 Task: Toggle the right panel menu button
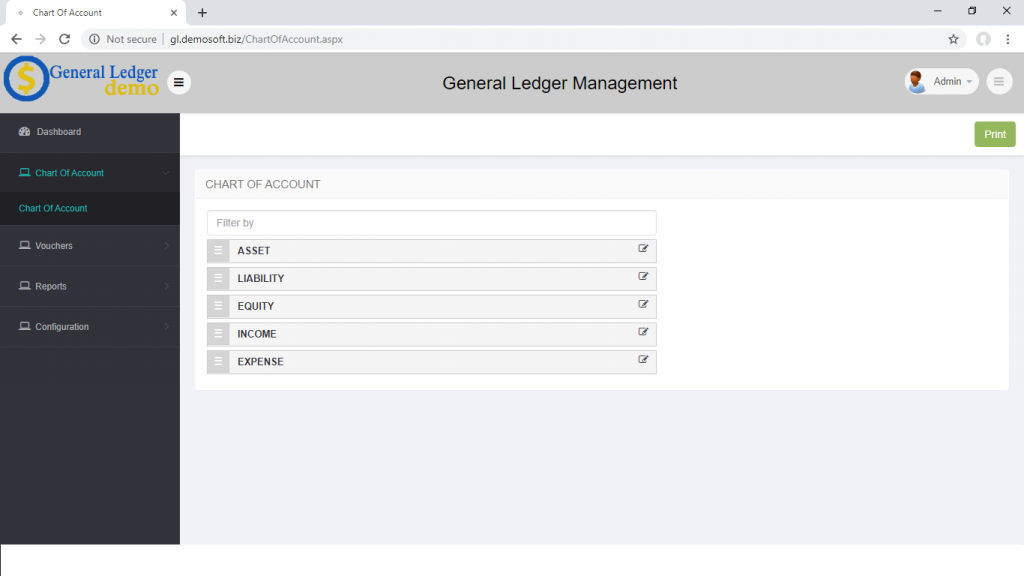[998, 82]
